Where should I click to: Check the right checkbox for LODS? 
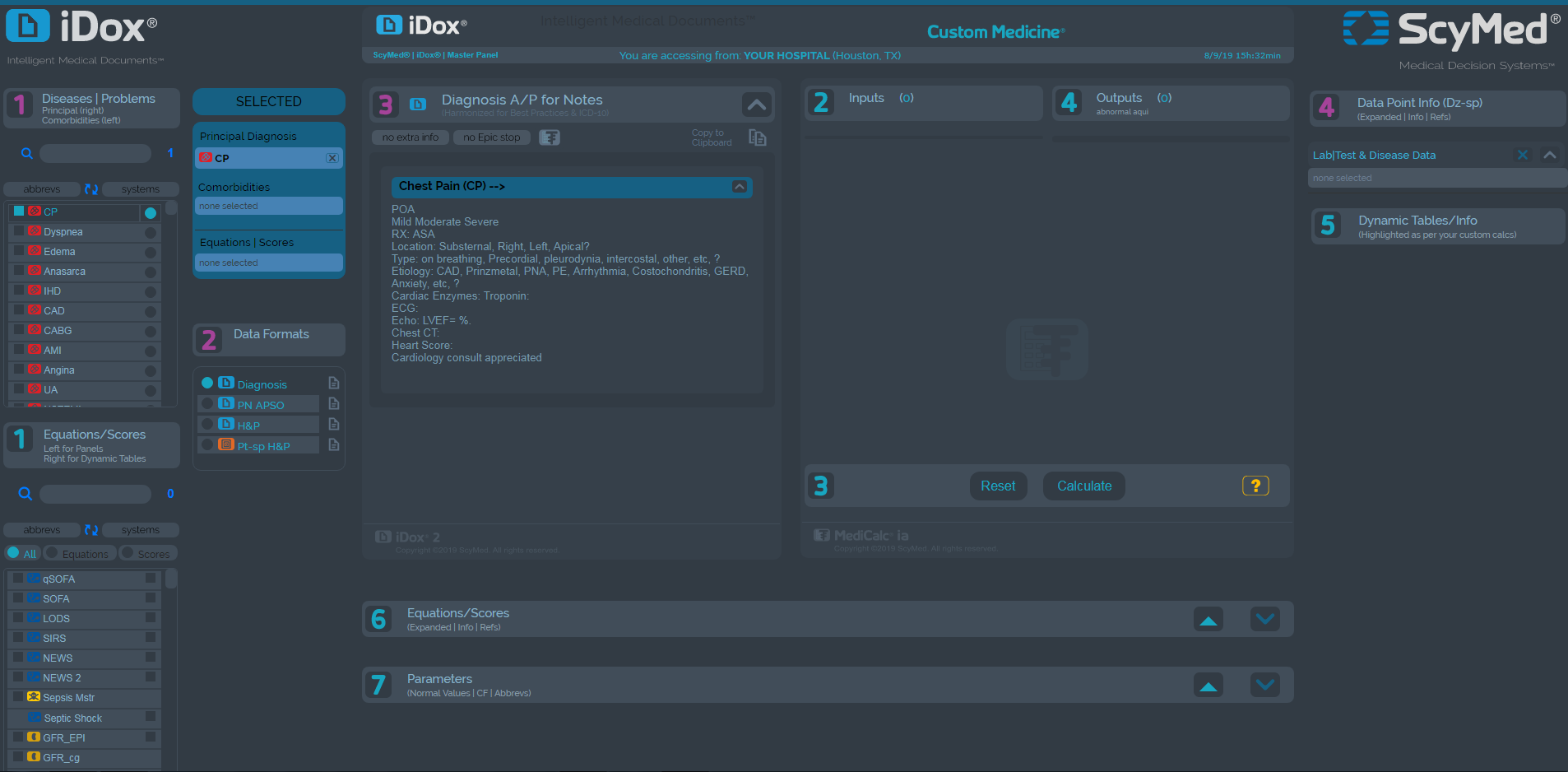[x=151, y=618]
